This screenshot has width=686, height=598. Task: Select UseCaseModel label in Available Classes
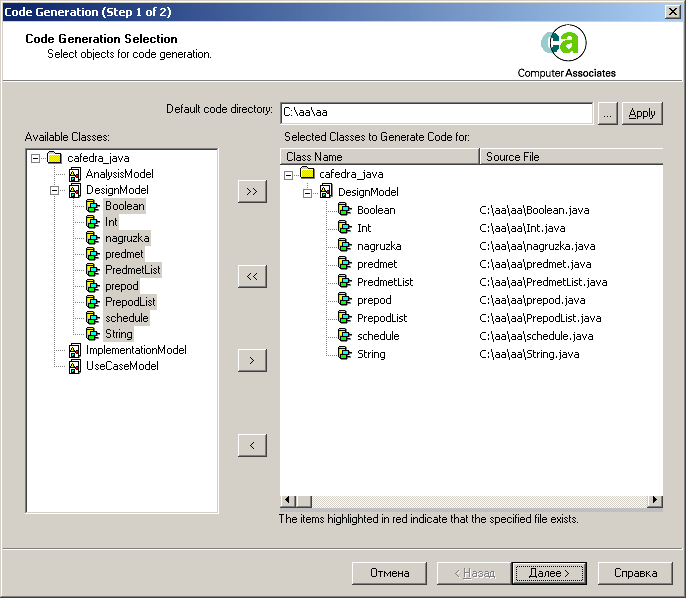pos(122,366)
